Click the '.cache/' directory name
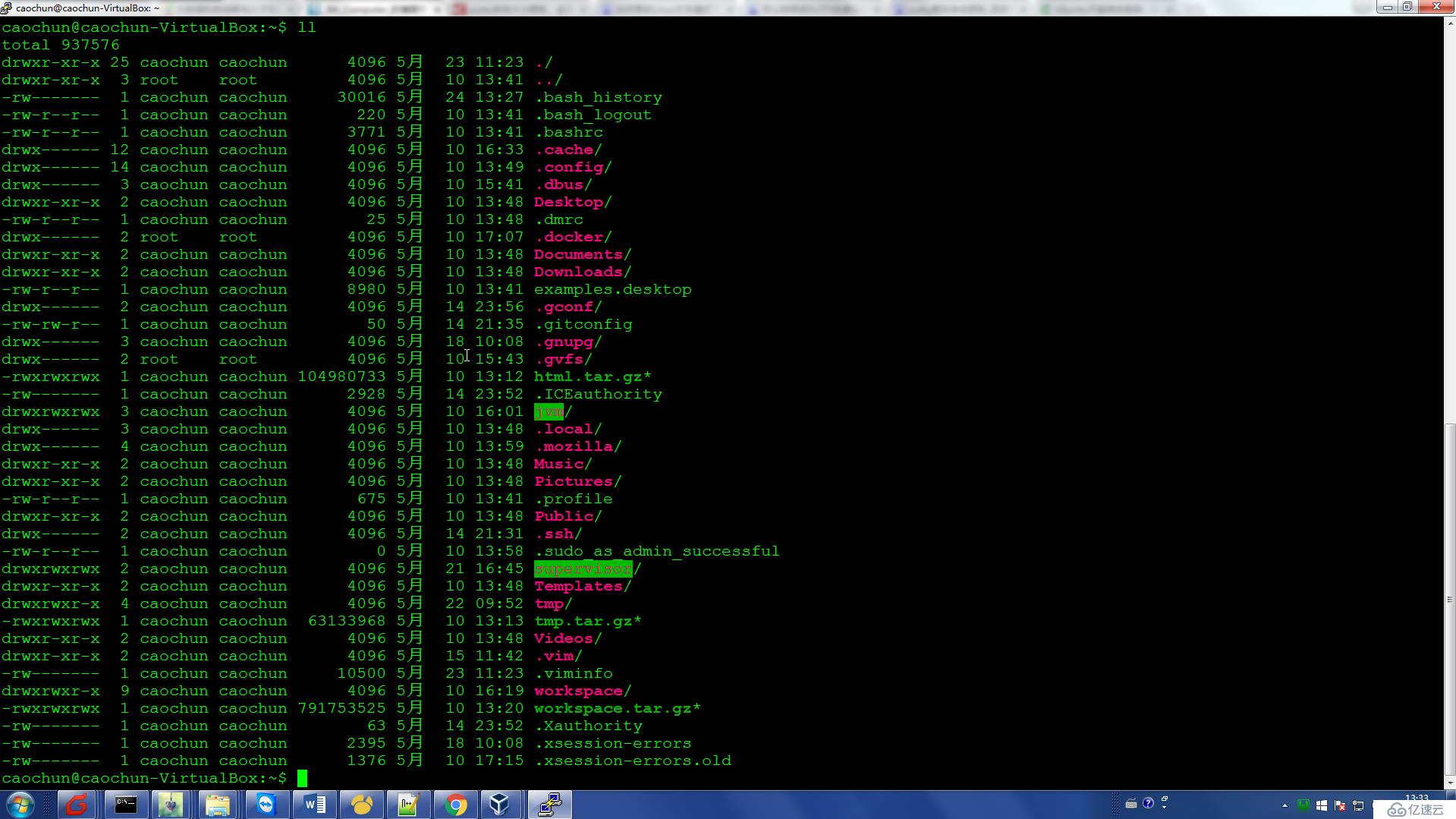The height and width of the screenshot is (819, 1456). click(568, 150)
